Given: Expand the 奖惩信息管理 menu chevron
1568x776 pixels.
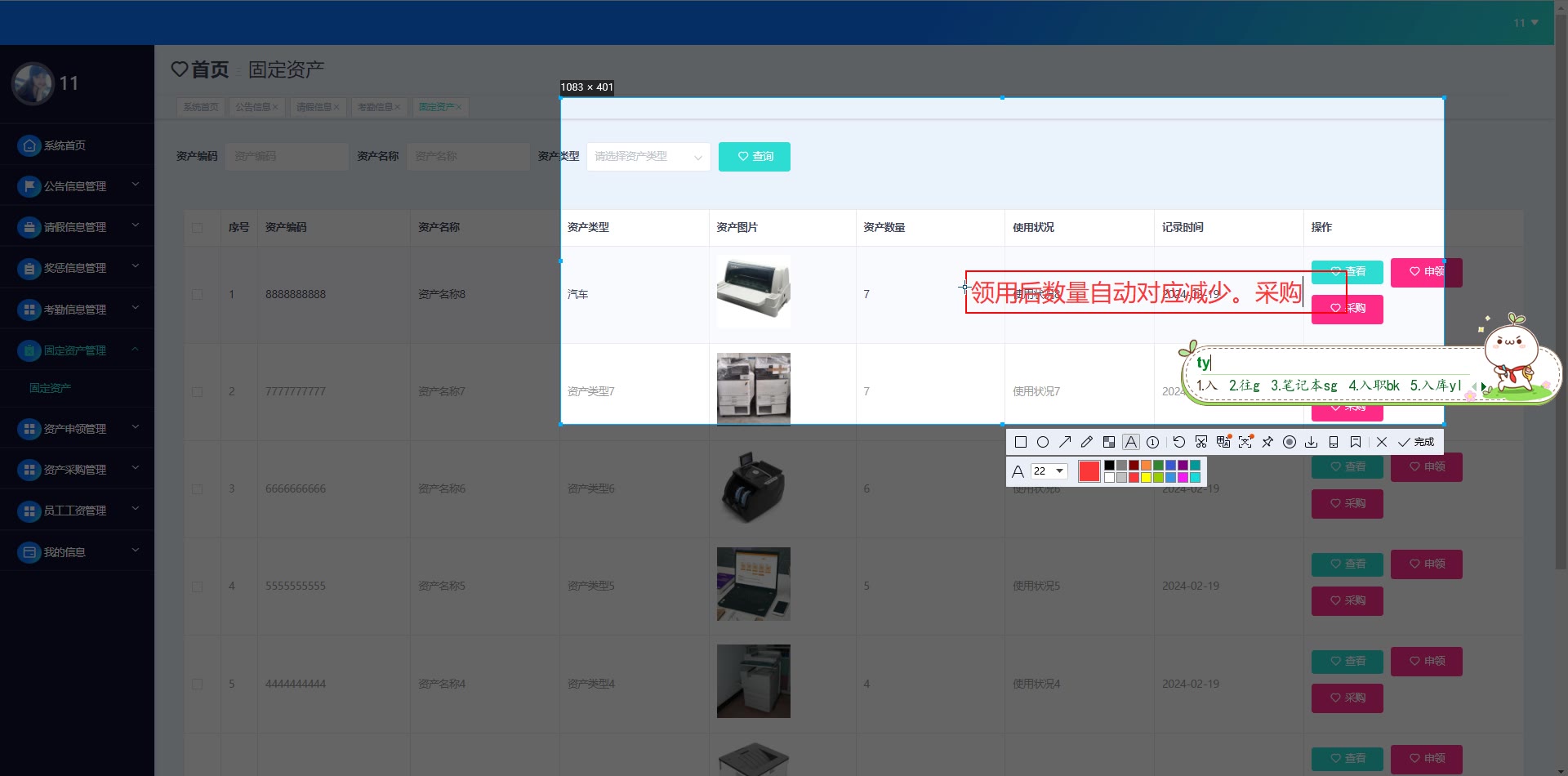Looking at the screenshot, I should tap(136, 266).
